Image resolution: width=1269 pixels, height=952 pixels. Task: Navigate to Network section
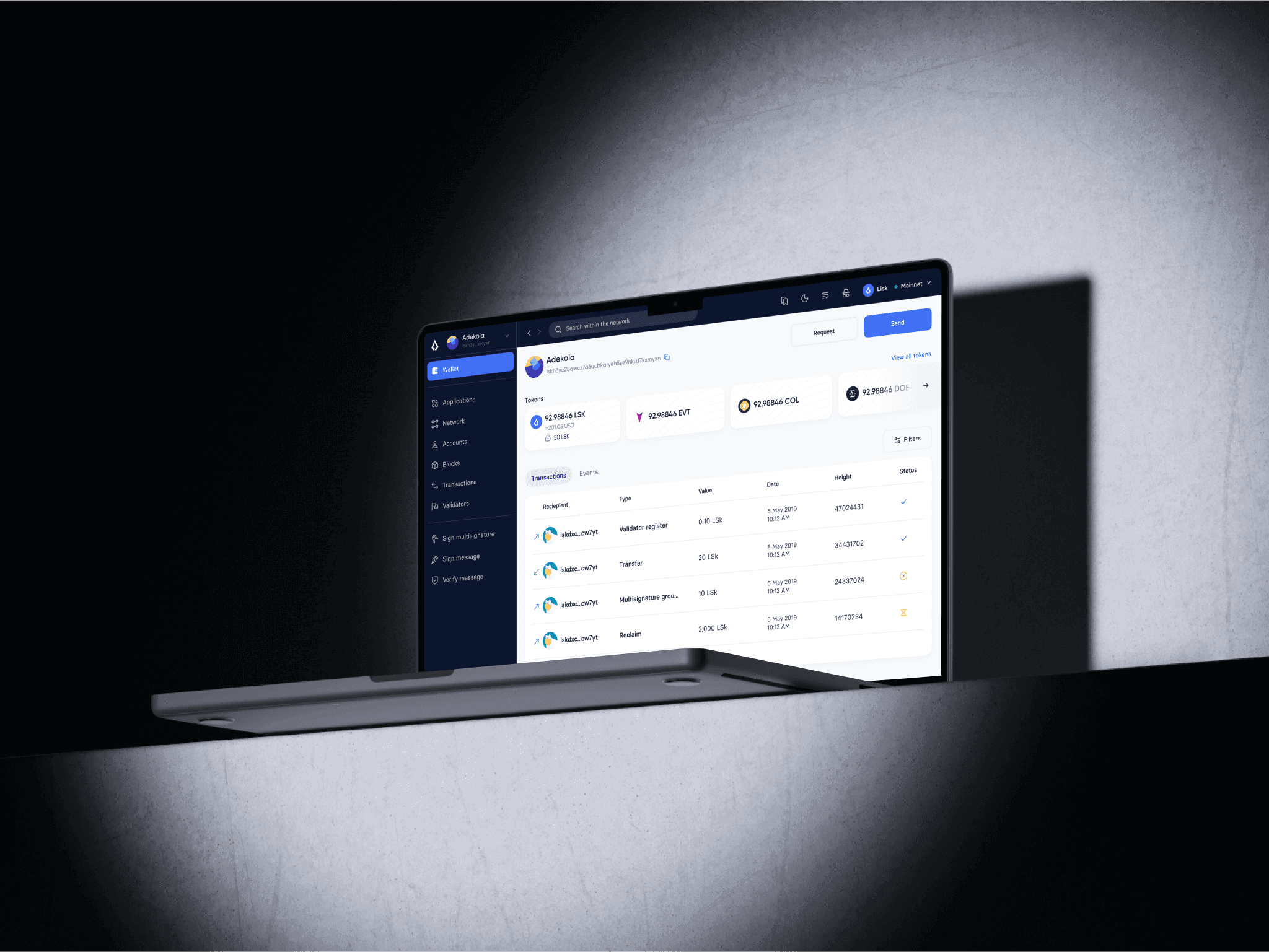tap(453, 424)
